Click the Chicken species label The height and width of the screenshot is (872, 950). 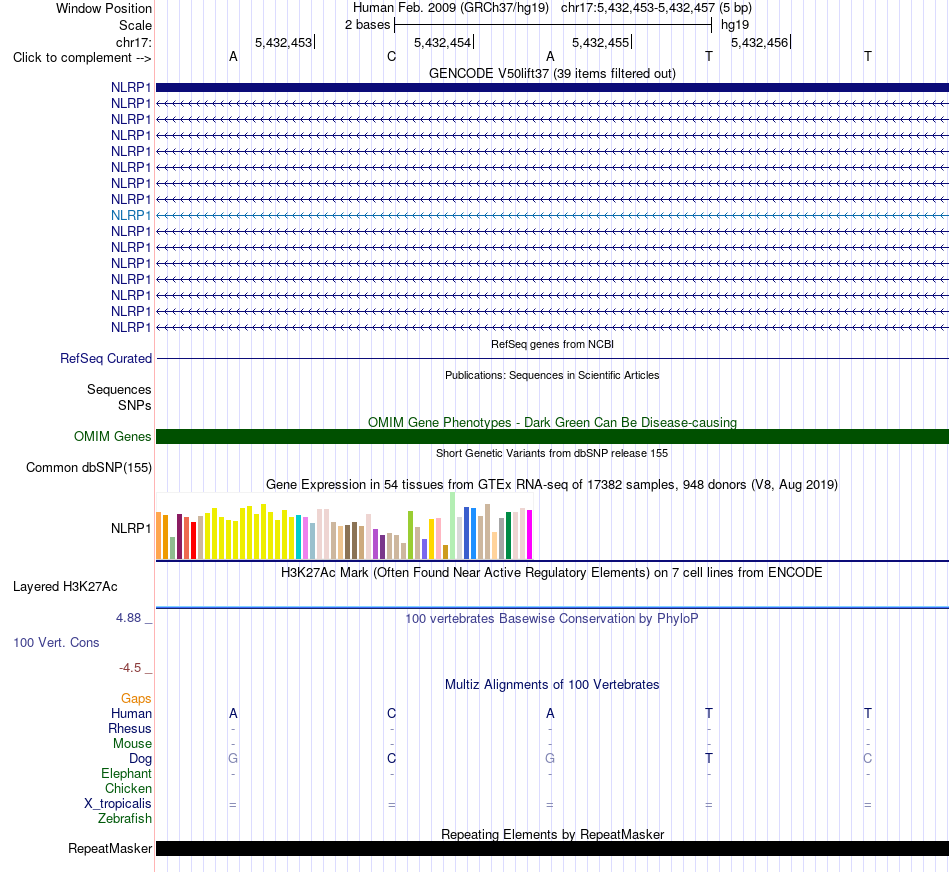click(128, 788)
